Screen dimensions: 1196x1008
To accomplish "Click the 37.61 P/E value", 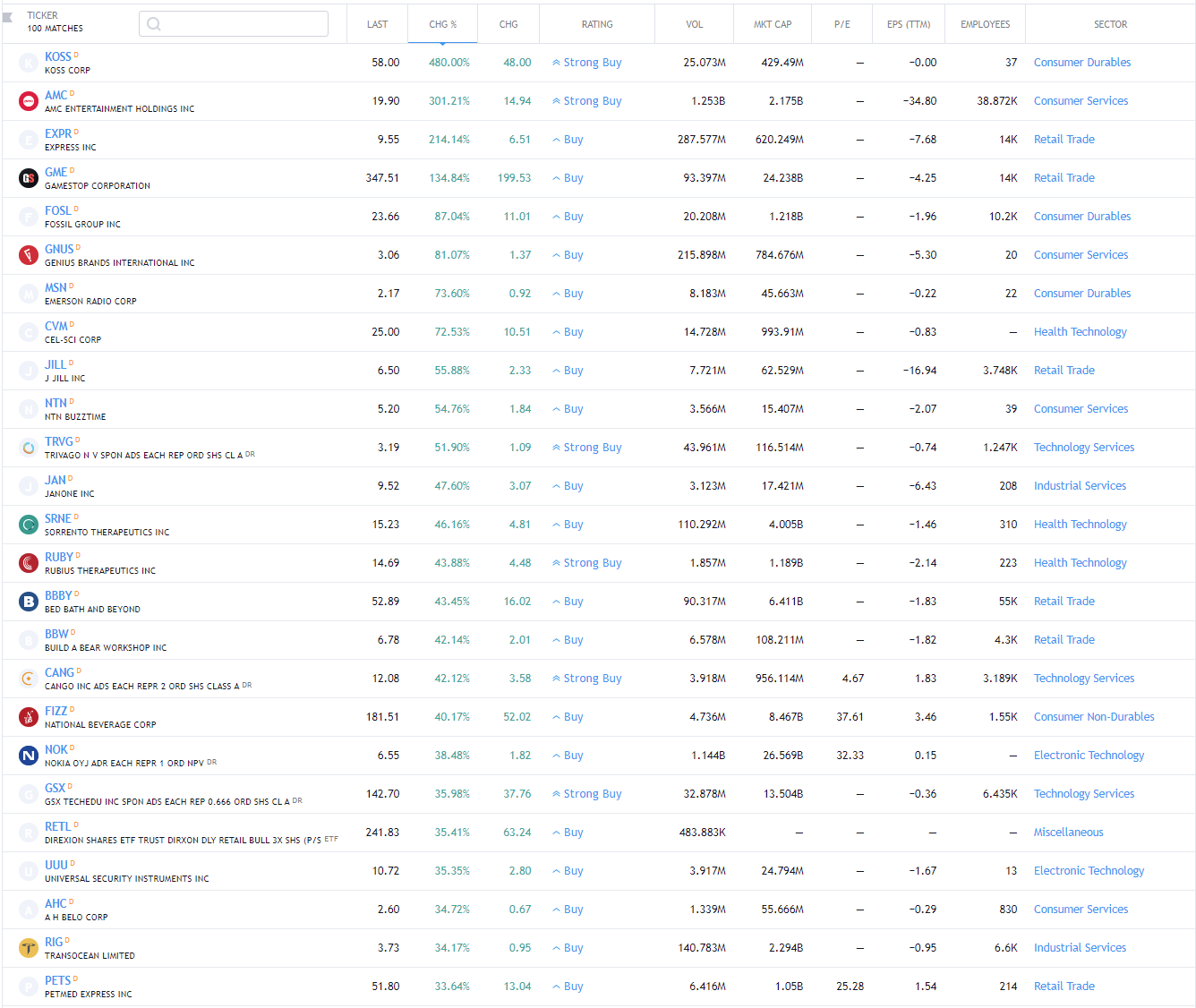I will pos(850,717).
